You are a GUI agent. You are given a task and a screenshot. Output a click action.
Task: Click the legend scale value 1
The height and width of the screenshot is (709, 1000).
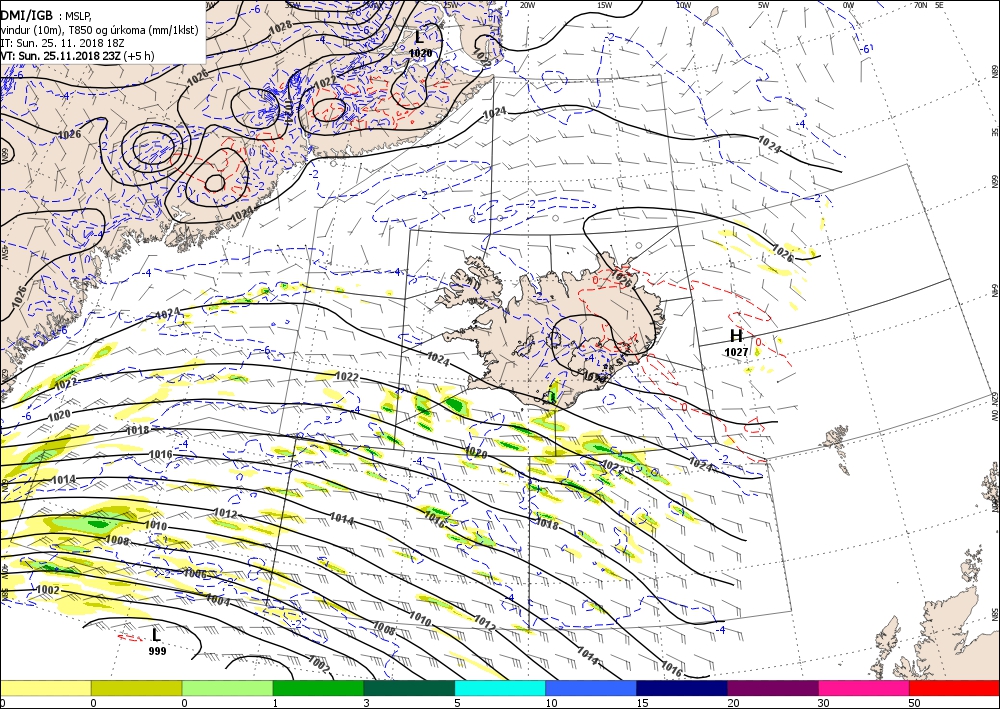(x=276, y=703)
